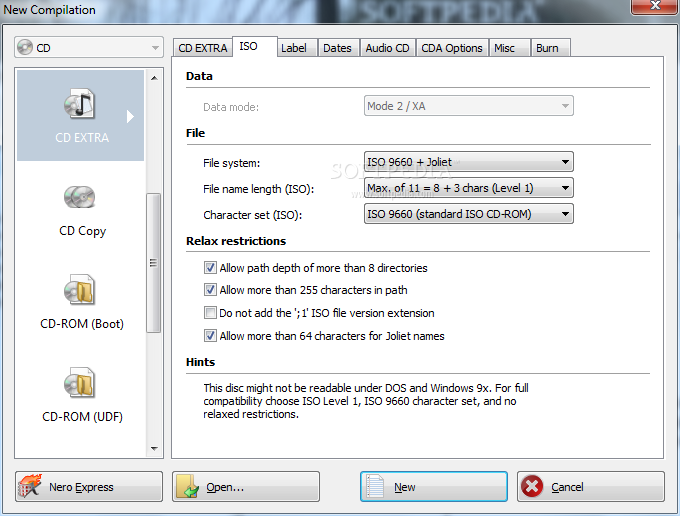Screen dimensions: 680x516
Task: Open the Burn tab
Action: pos(551,48)
